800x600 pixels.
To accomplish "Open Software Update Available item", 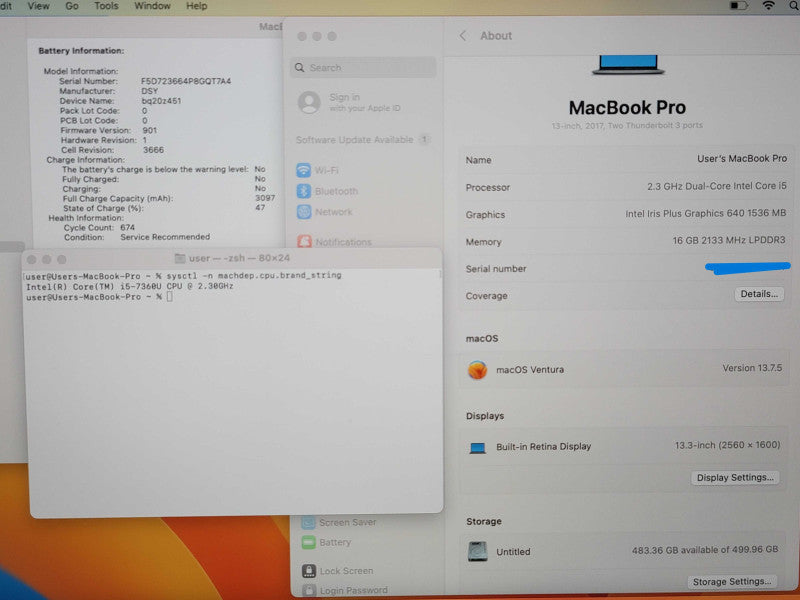I will [x=363, y=140].
